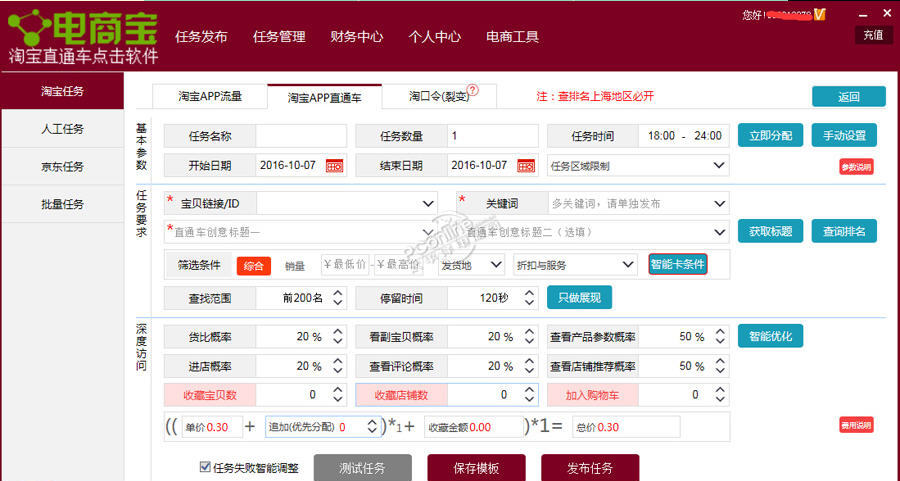Click the 发布任务 button
The height and width of the screenshot is (481, 900).
(589, 468)
